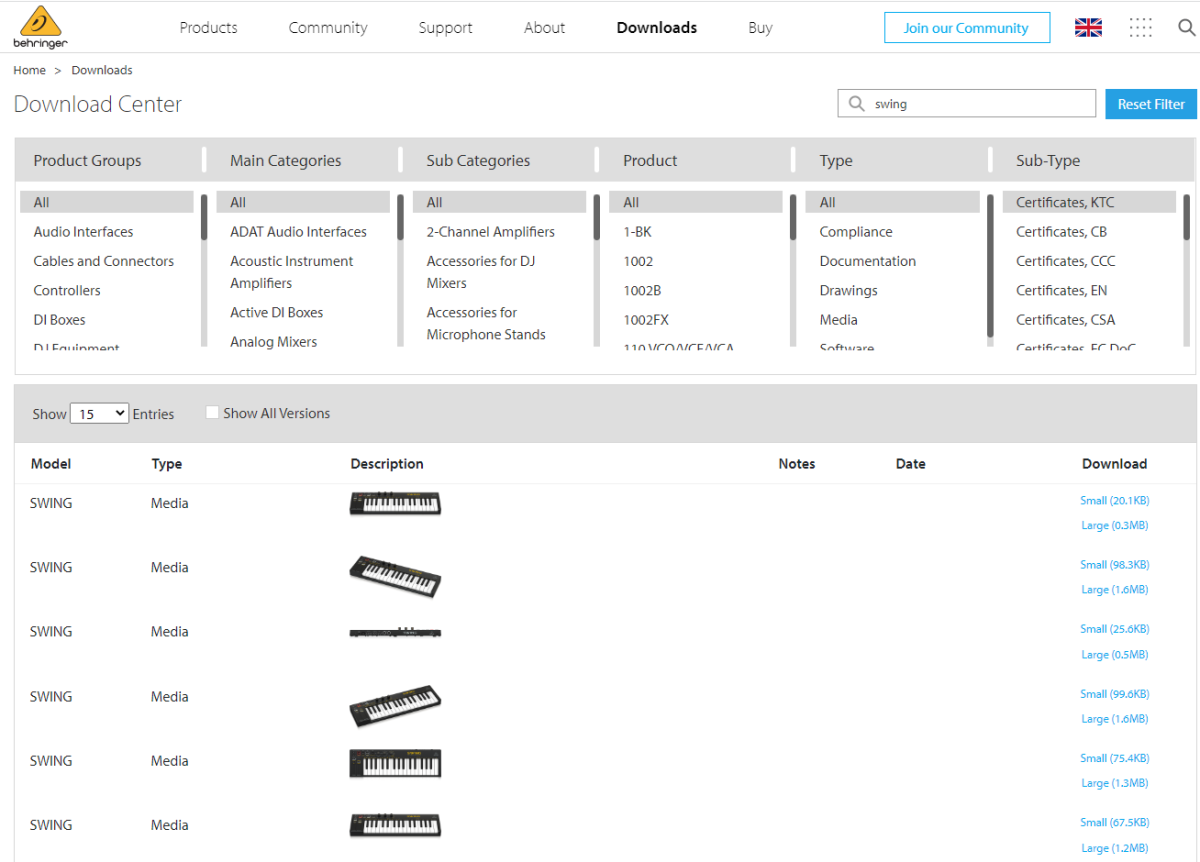Image resolution: width=1200 pixels, height=862 pixels.
Task: Click the Join our Community button
Action: point(966,28)
